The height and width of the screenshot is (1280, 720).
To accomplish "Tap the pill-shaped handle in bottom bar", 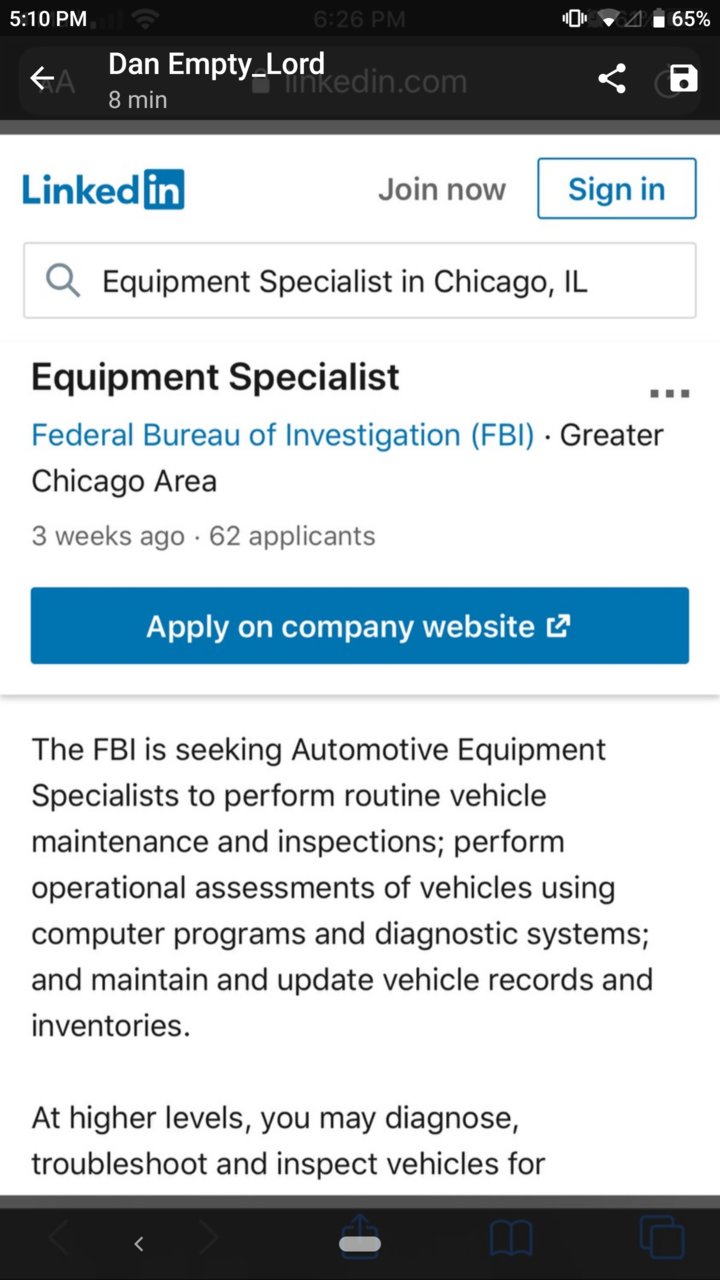I will pos(360,1245).
